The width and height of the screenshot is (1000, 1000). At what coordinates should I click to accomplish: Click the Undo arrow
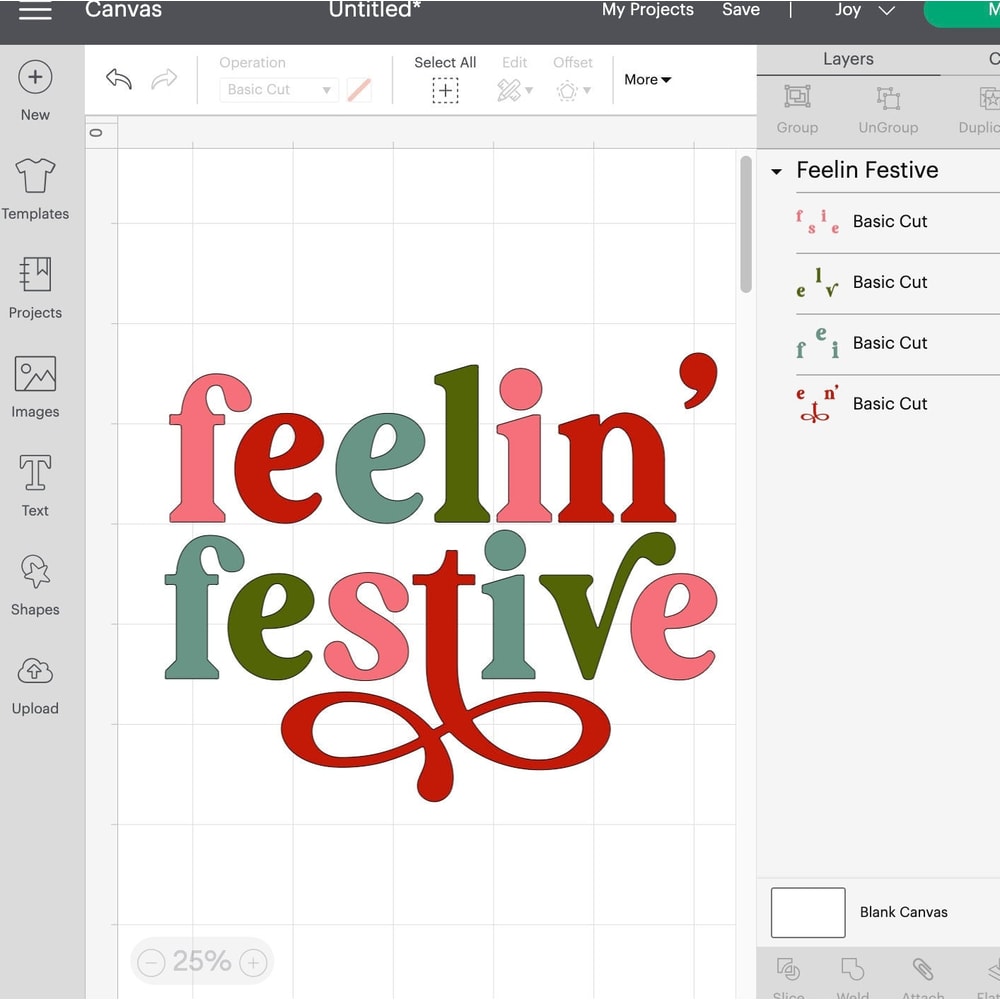click(x=118, y=79)
